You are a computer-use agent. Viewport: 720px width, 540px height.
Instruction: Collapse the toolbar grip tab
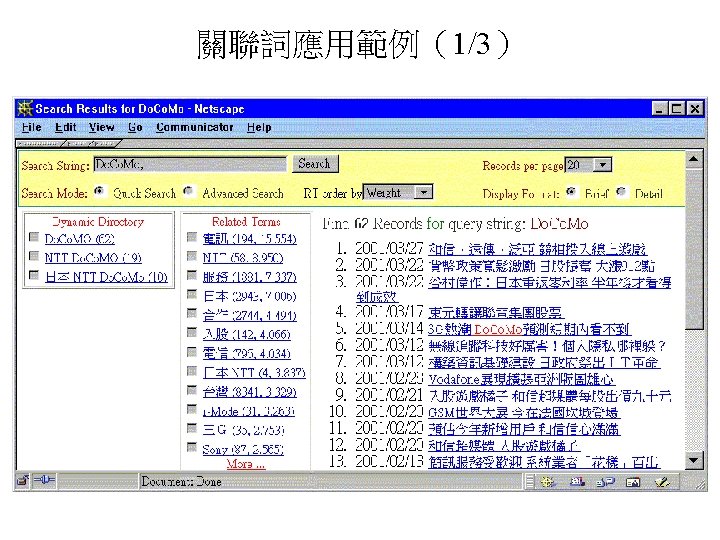tap(39, 143)
